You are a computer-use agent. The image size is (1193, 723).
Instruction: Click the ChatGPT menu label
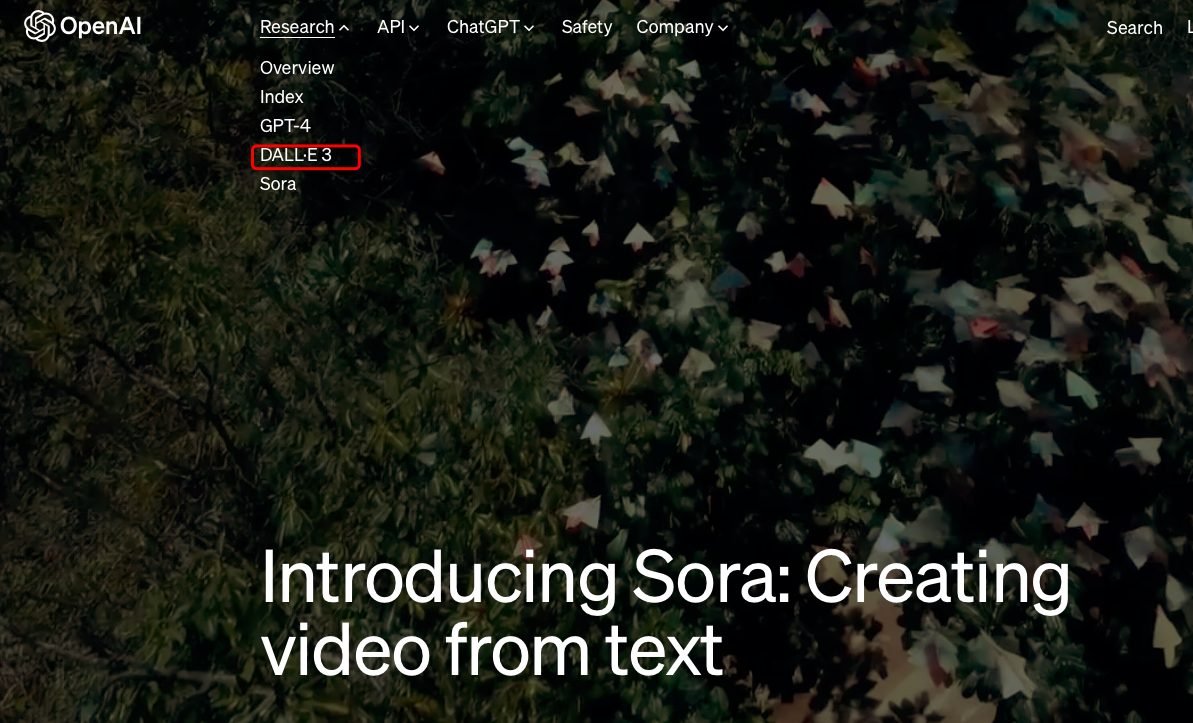483,27
